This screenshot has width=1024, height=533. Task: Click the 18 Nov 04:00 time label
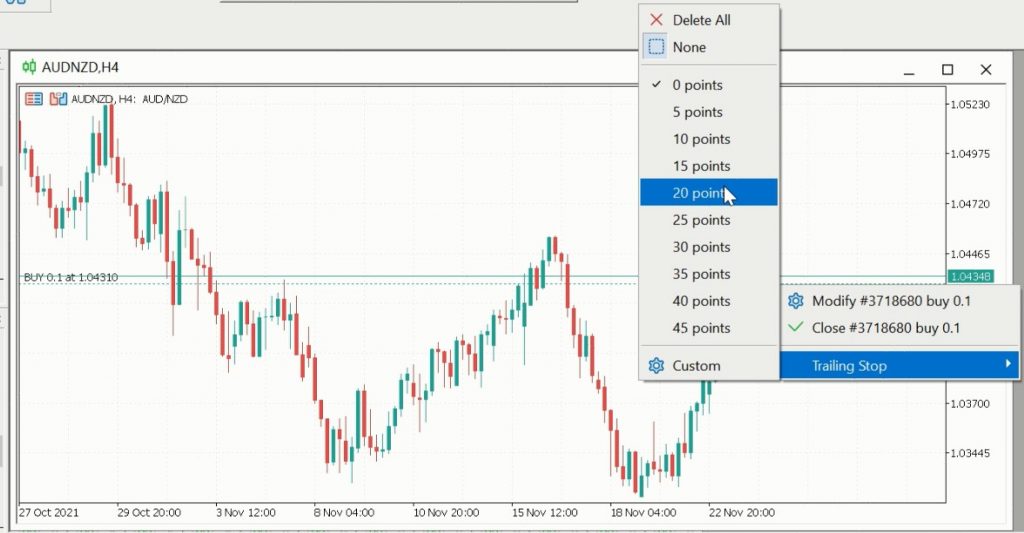[643, 513]
